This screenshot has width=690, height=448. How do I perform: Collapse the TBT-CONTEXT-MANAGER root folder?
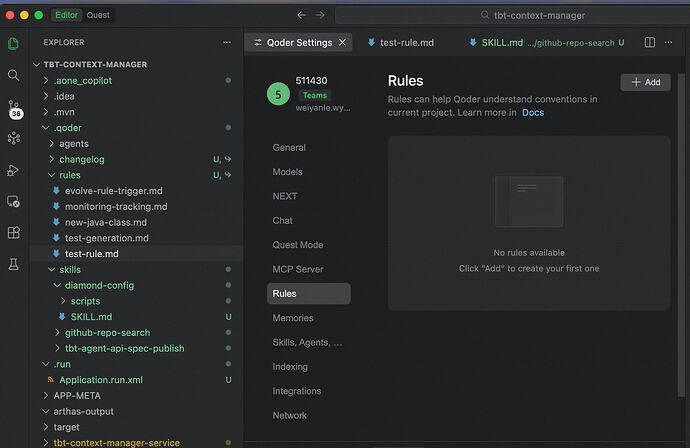[36, 65]
